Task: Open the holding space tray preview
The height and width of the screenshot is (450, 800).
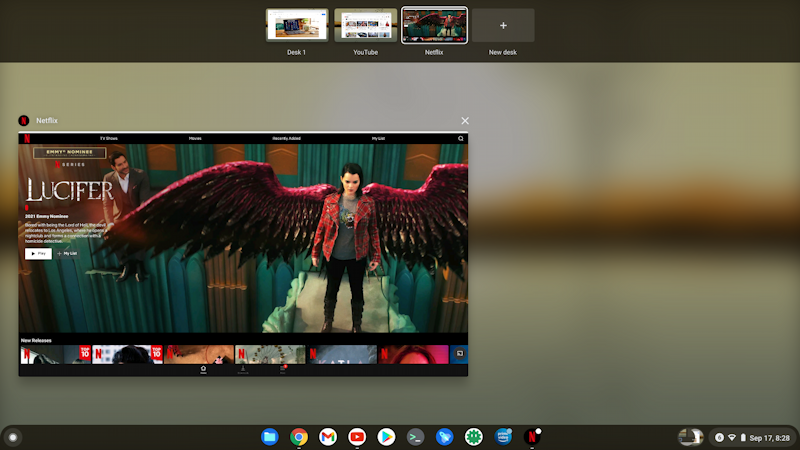Action: click(x=691, y=437)
